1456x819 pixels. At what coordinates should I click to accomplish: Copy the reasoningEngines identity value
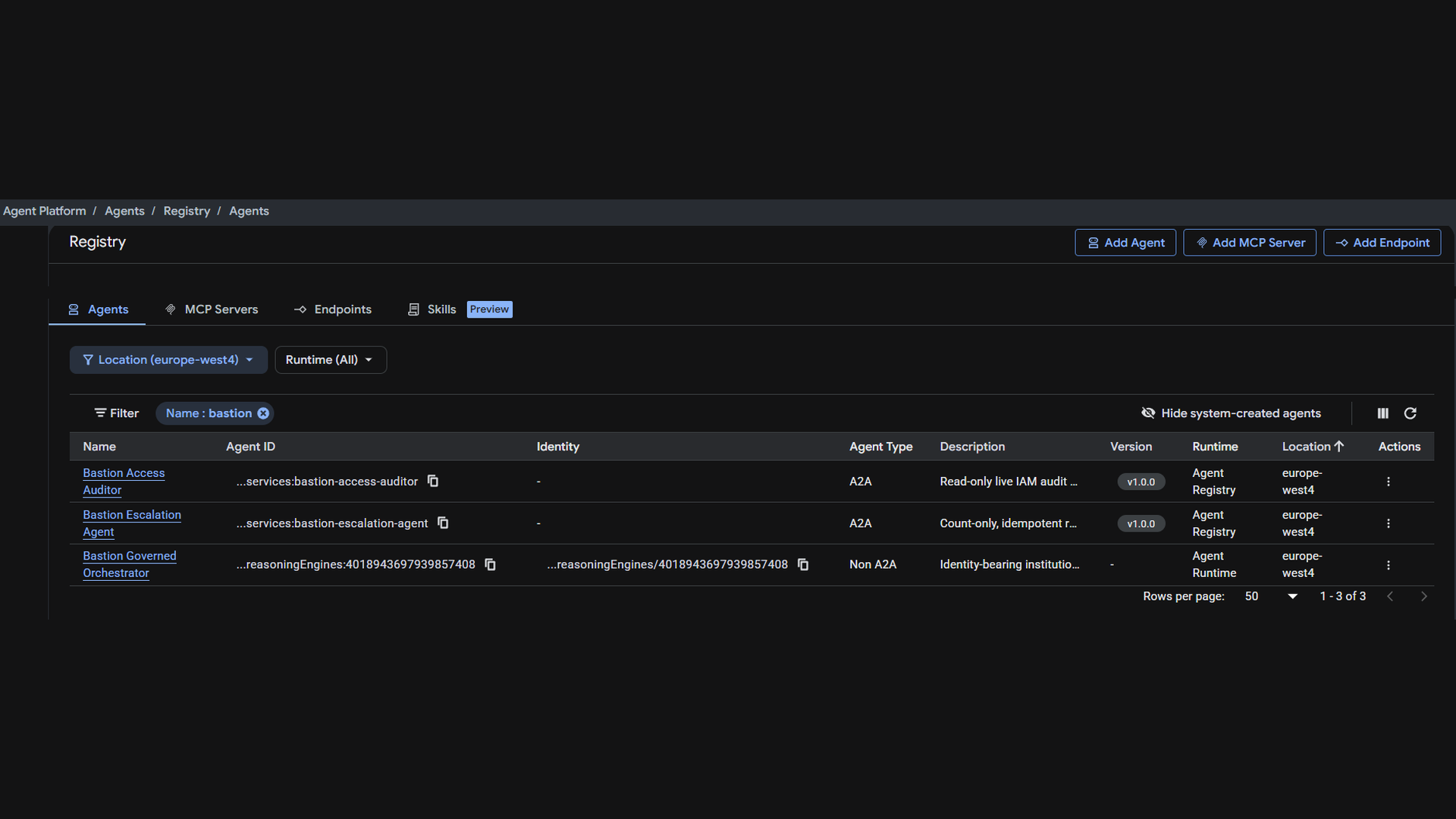coord(803,565)
